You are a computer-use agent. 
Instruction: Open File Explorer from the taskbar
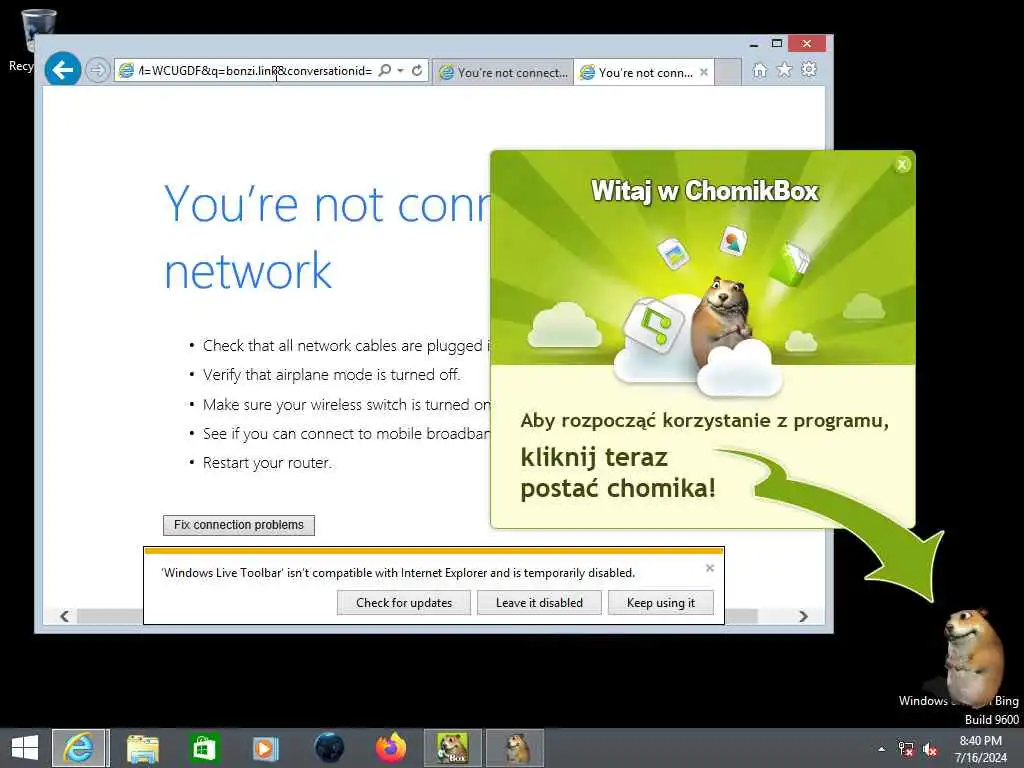point(143,748)
